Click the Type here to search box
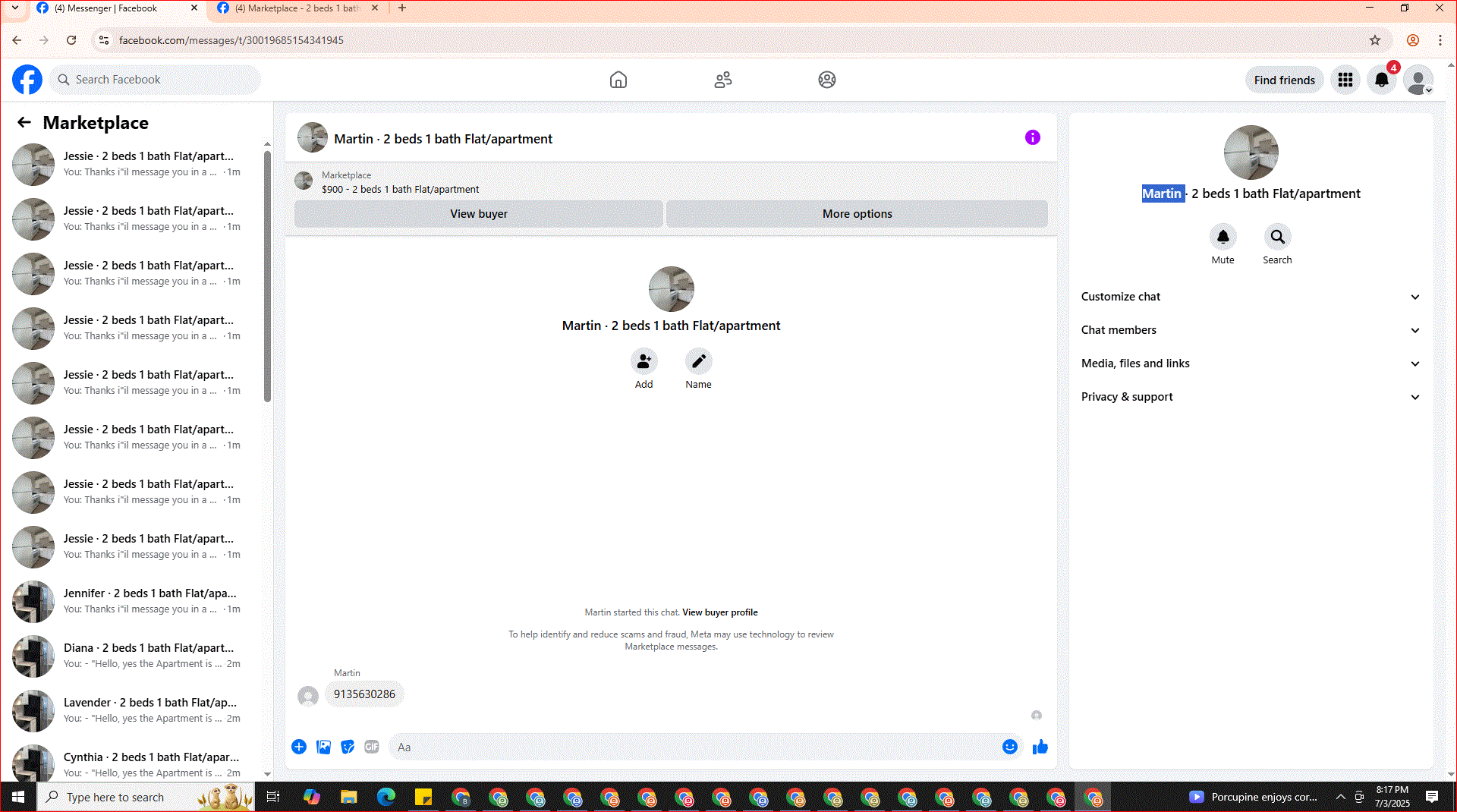Viewport: 1457px width, 812px height. 146,797
